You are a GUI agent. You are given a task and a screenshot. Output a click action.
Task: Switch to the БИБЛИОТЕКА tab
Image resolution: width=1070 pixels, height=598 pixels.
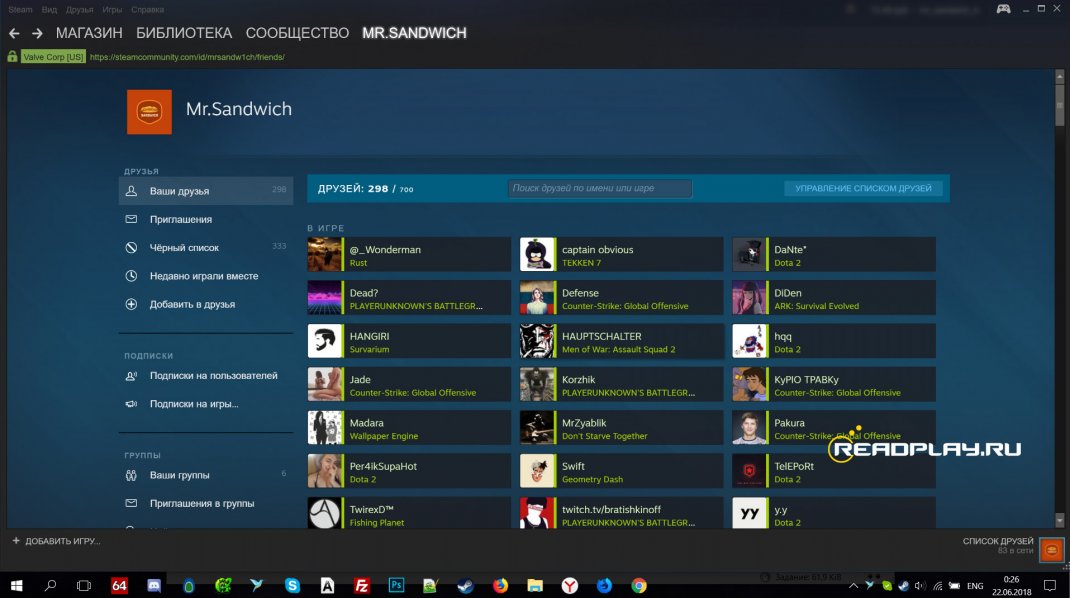coord(184,33)
